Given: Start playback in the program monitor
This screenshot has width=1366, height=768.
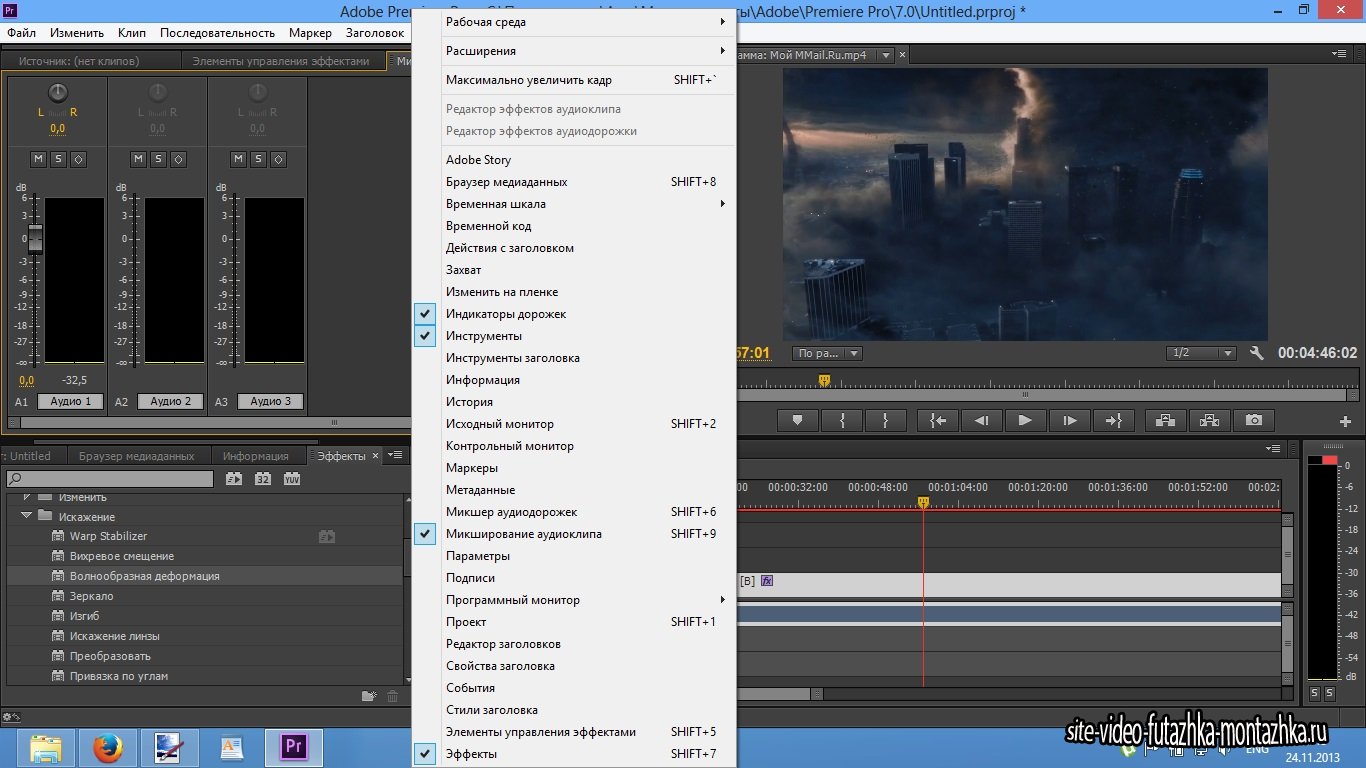Looking at the screenshot, I should (1025, 421).
